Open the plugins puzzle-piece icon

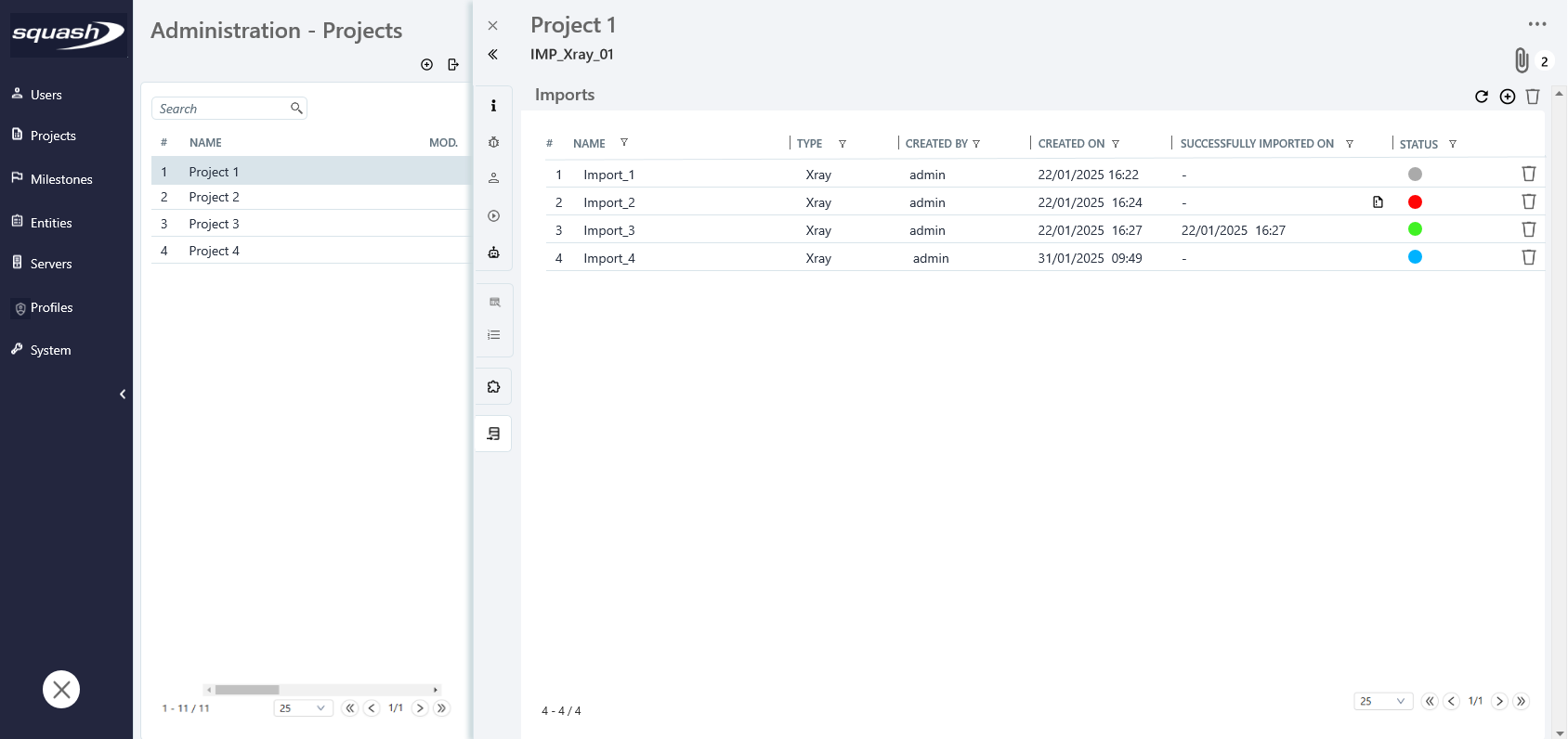[493, 386]
